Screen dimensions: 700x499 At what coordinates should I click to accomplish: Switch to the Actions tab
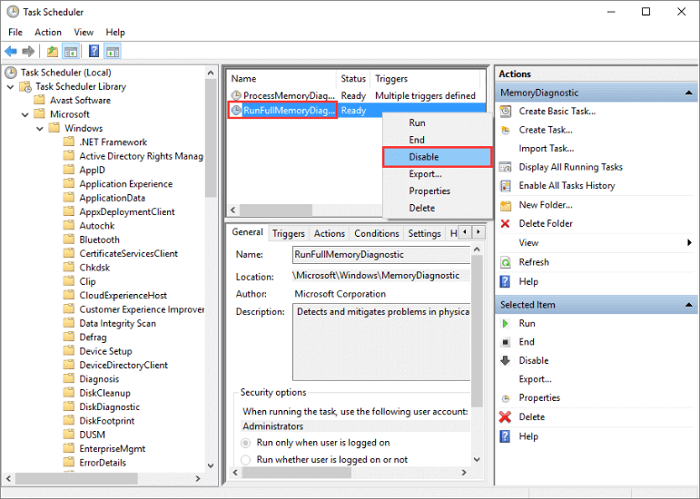click(x=329, y=233)
